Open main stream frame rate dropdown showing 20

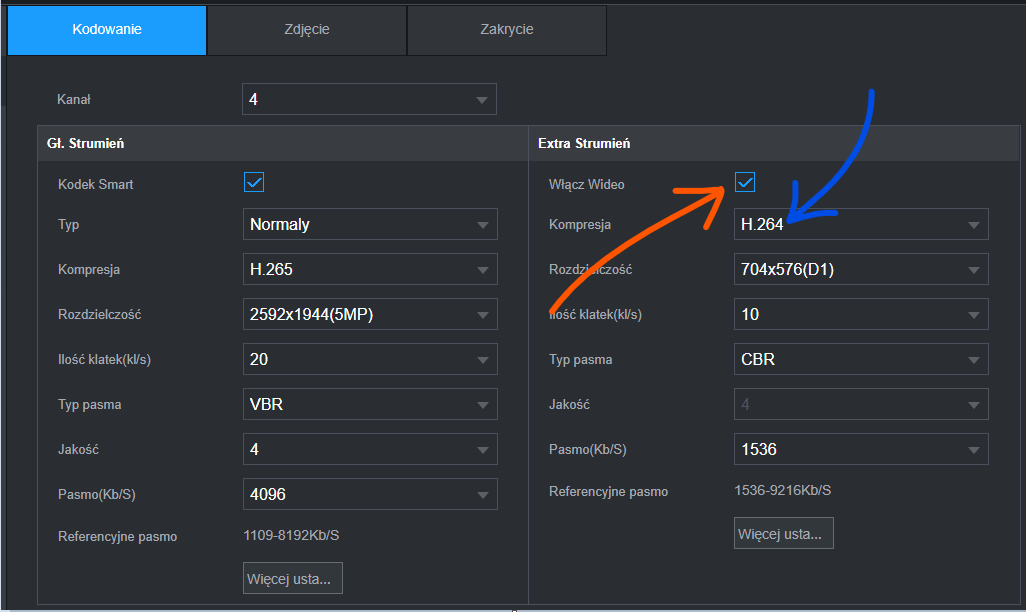tap(370, 359)
